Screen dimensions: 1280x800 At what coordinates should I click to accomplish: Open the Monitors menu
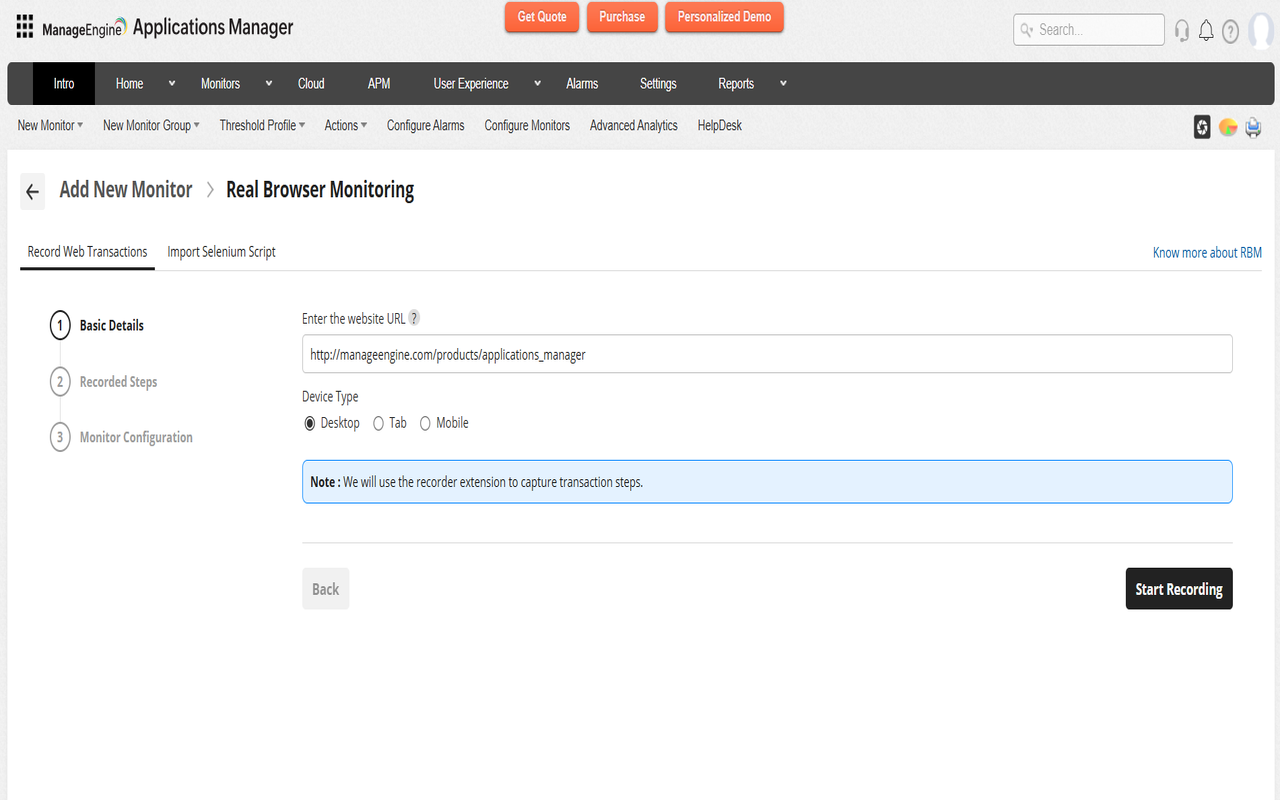pos(220,83)
